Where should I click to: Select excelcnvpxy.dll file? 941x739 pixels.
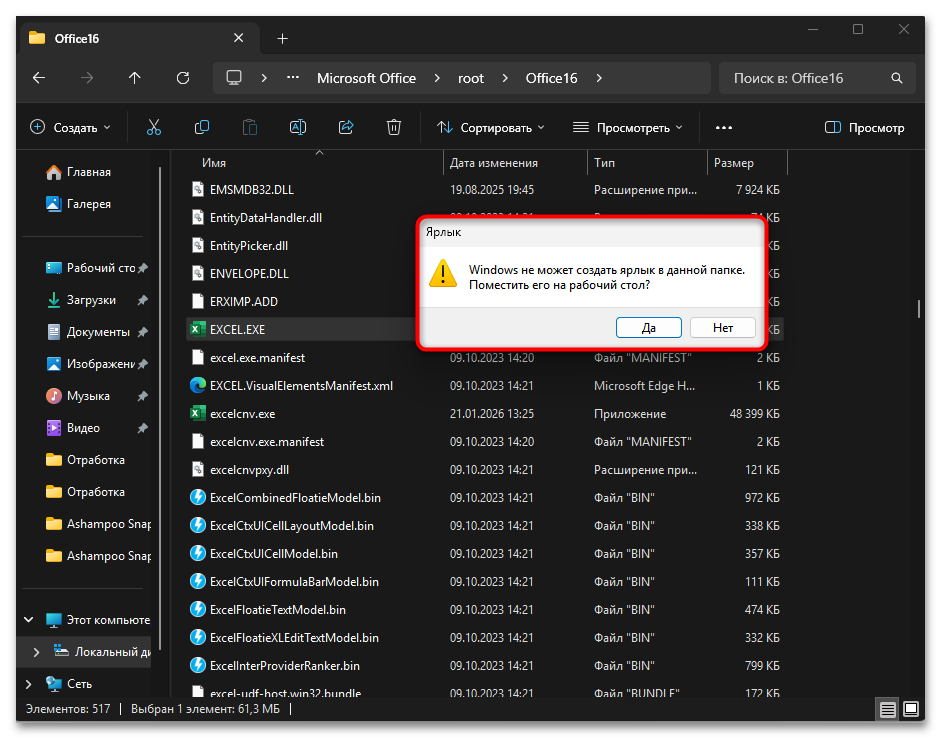pyautogui.click(x=486, y=469)
